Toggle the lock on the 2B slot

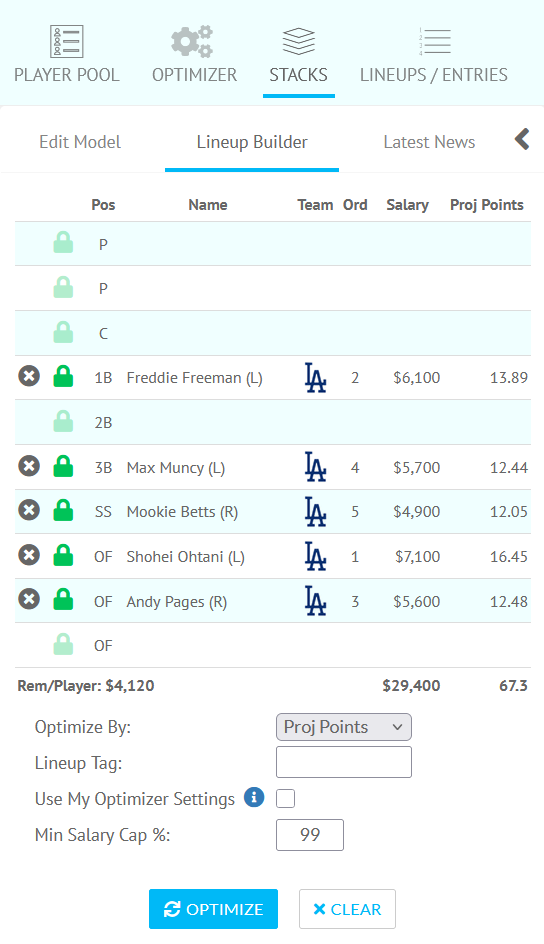(63, 421)
